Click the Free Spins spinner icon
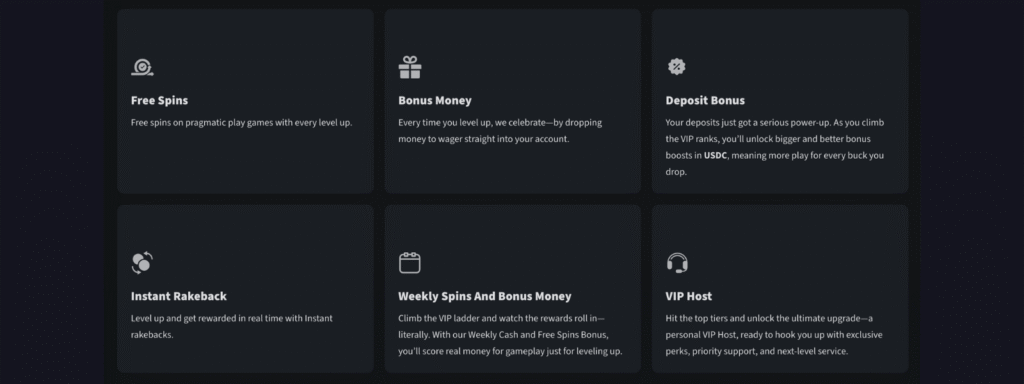 (x=142, y=67)
